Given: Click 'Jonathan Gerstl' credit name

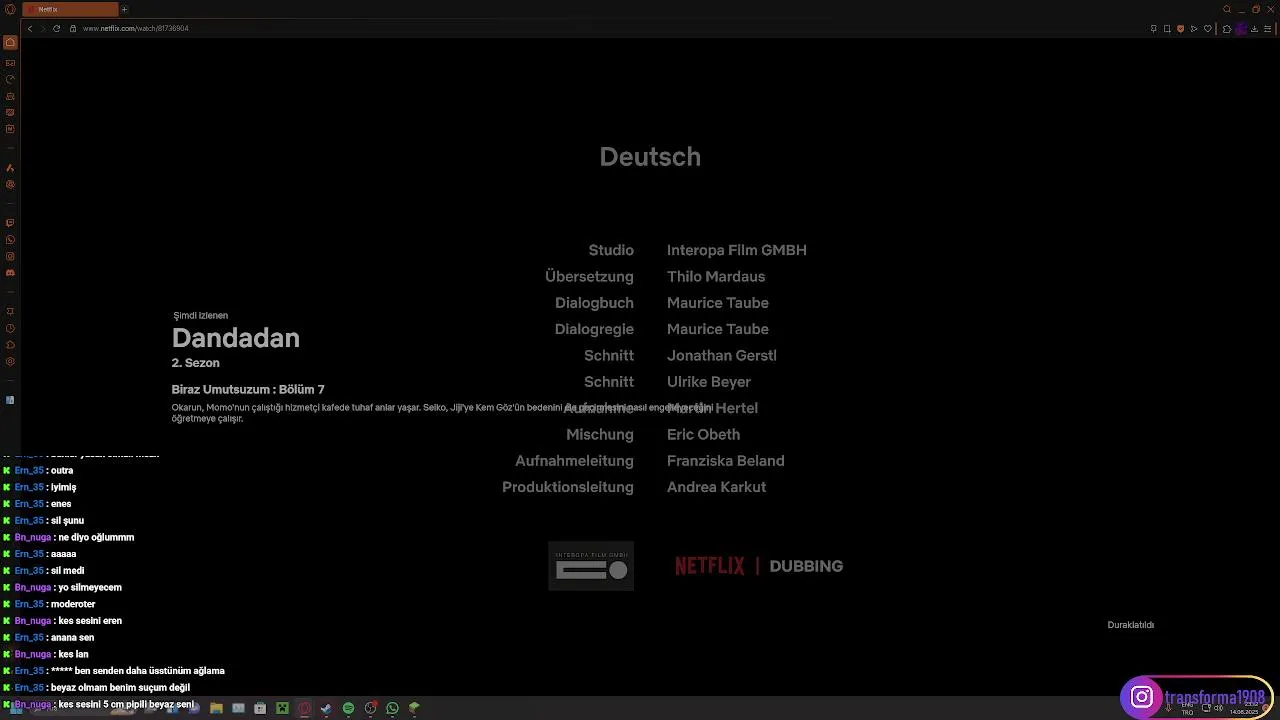Looking at the screenshot, I should click(722, 356).
